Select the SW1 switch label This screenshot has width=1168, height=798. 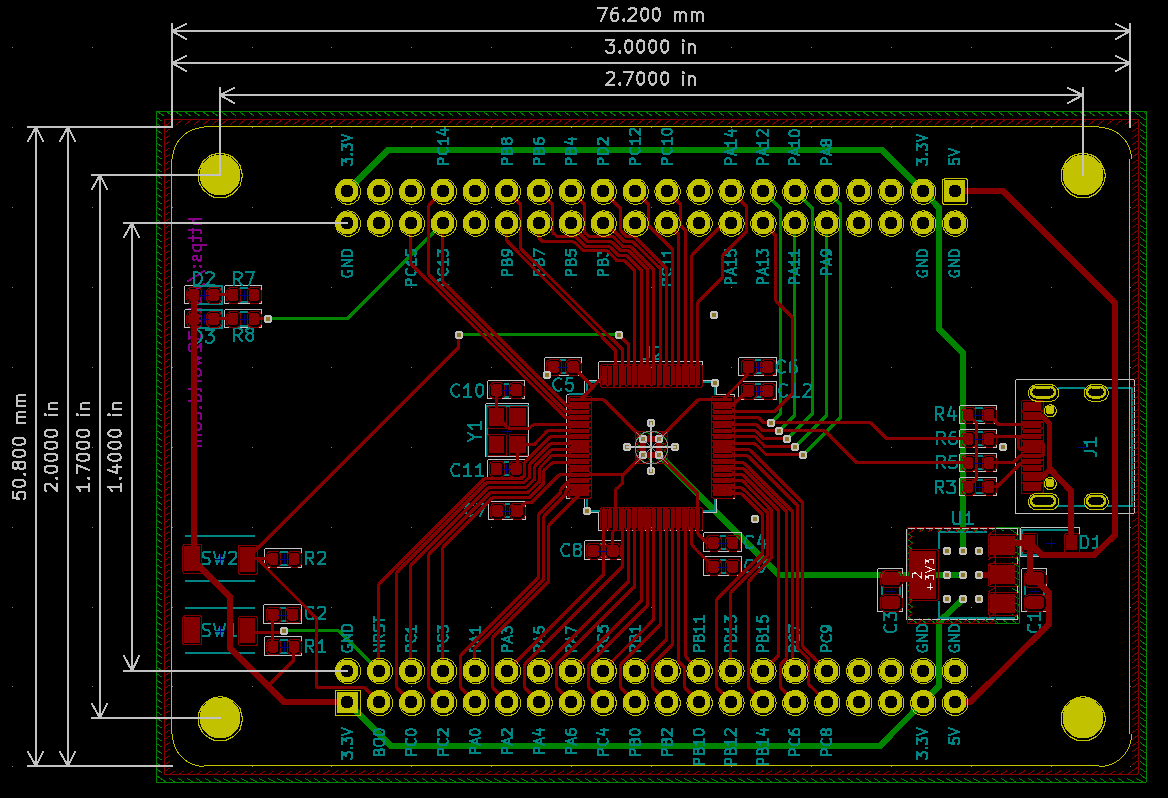pyautogui.click(x=218, y=630)
